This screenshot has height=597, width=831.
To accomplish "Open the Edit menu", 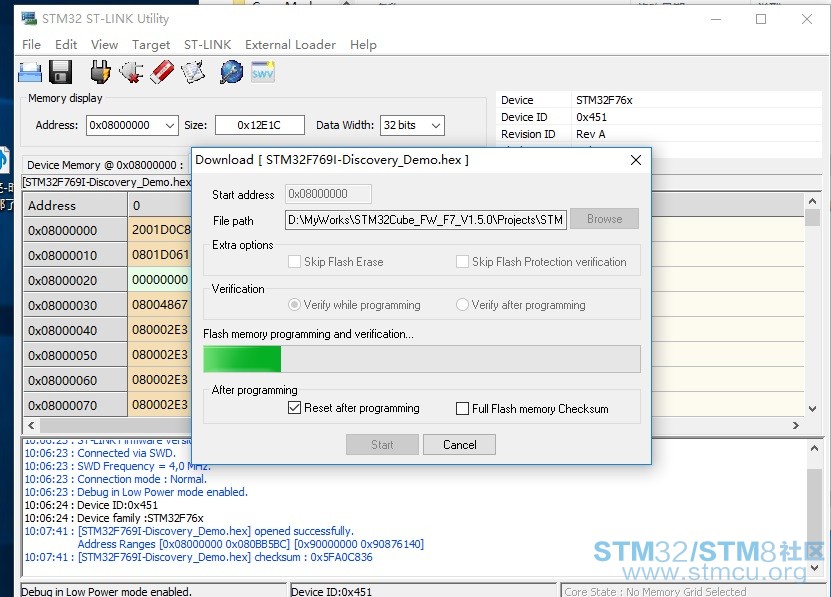I will [66, 45].
